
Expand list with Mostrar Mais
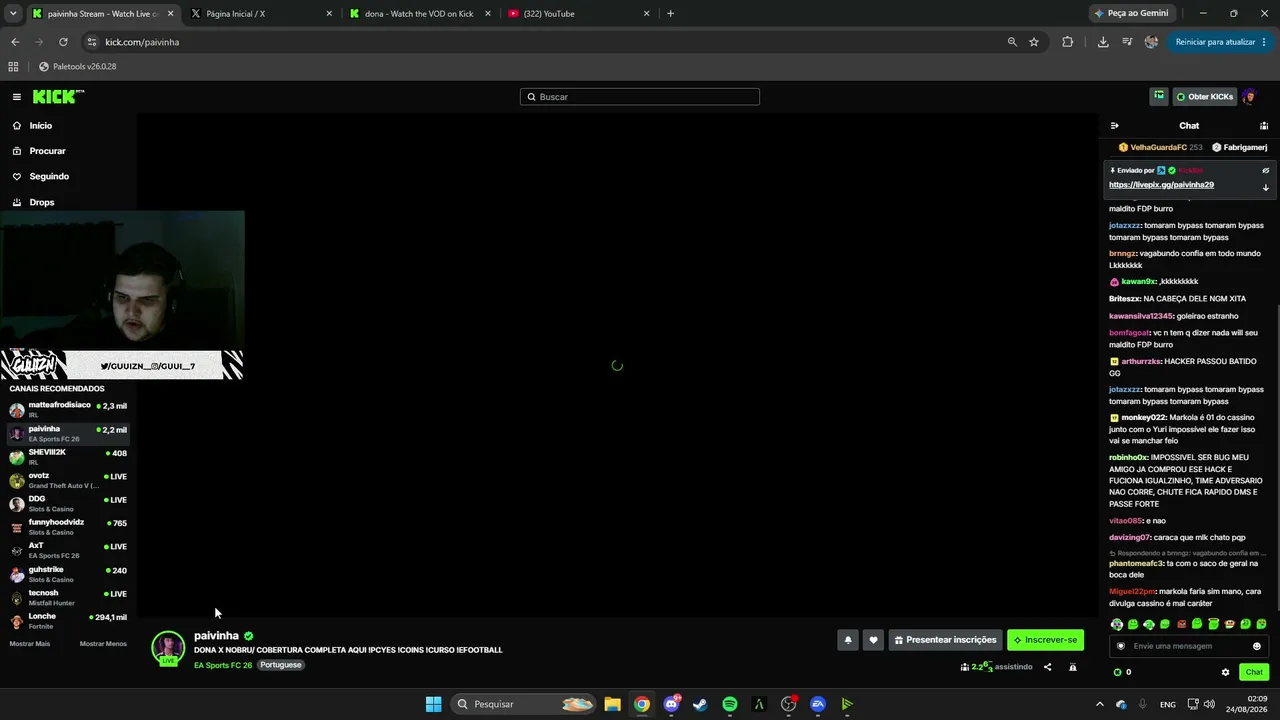click(30, 644)
